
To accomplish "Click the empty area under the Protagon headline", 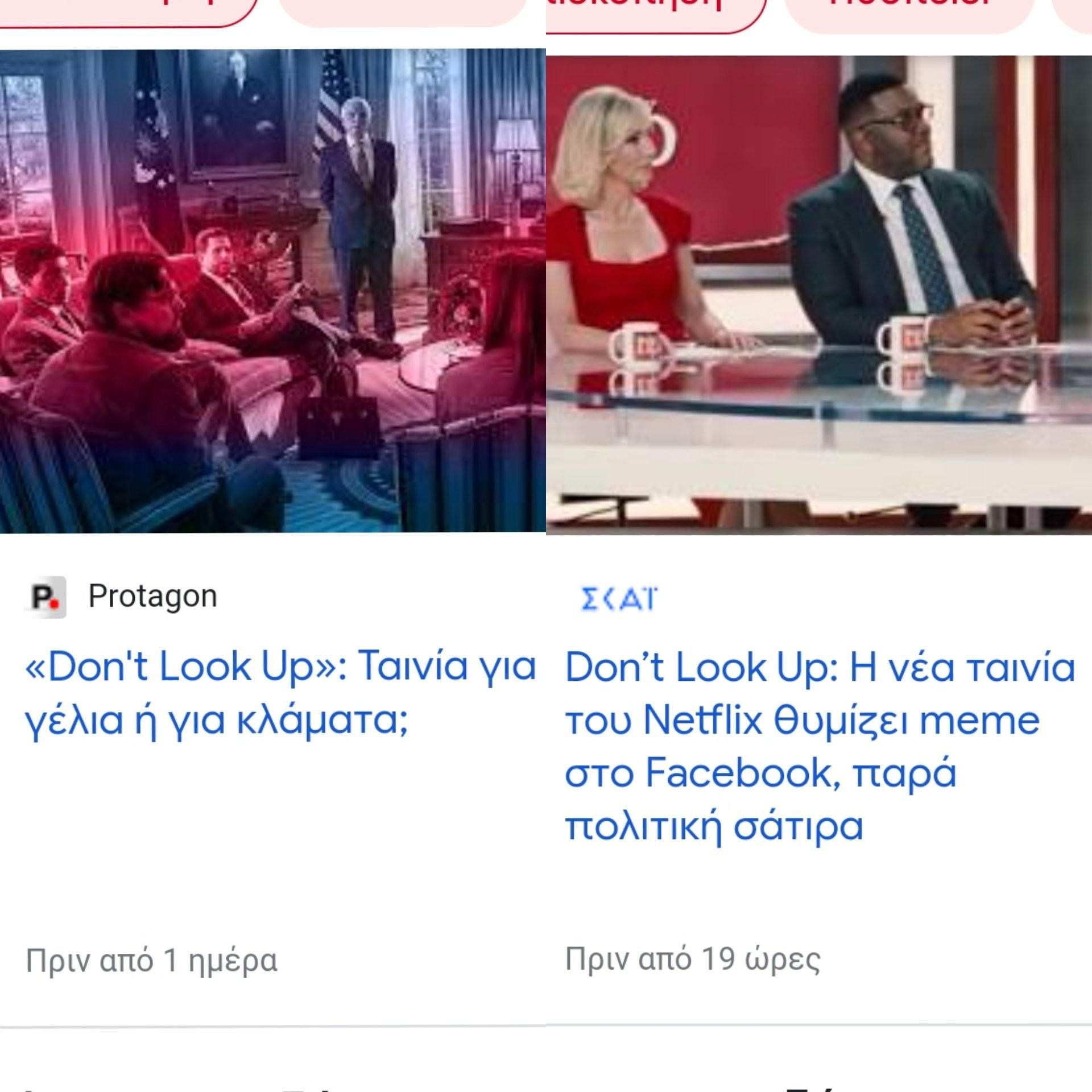I will tap(273, 842).
